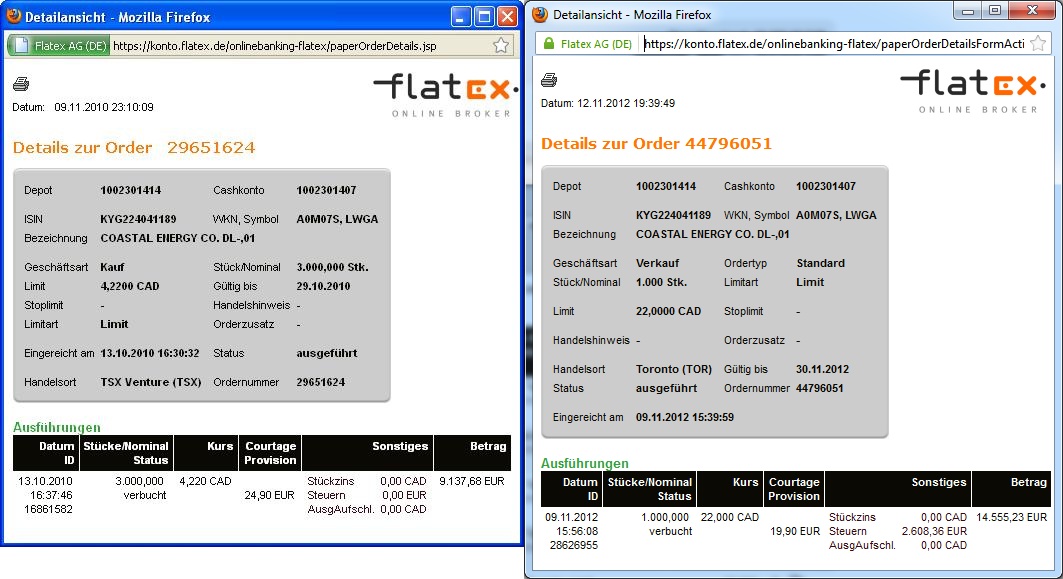
Task: Click the flatex logo in the 09.11.2010 window
Action: tap(446, 94)
